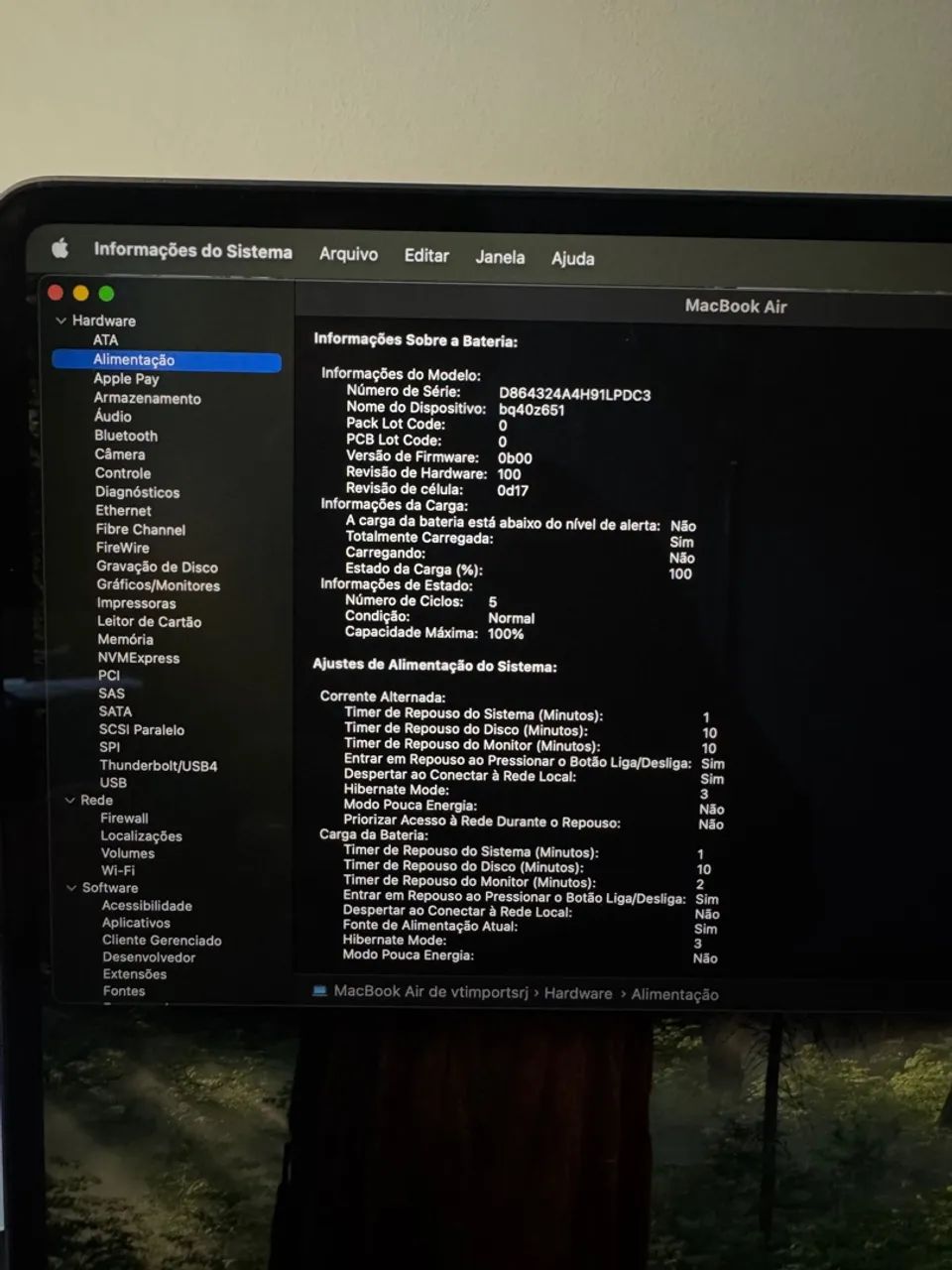Viewport: 952px width, 1270px height.
Task: Click the battery serial number D864324A4H91LPDC3
Action: point(575,394)
